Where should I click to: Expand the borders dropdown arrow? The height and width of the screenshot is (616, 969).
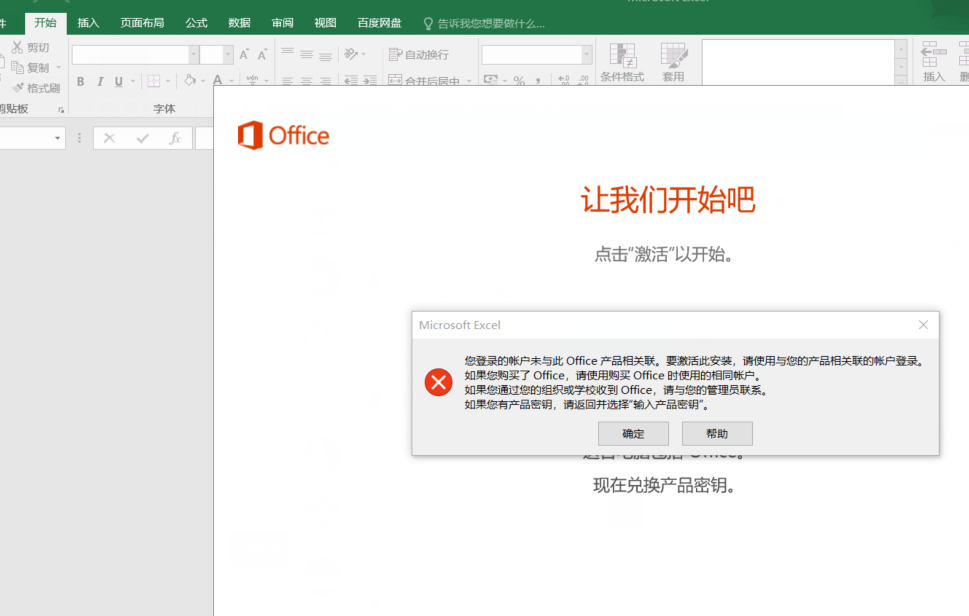click(168, 81)
